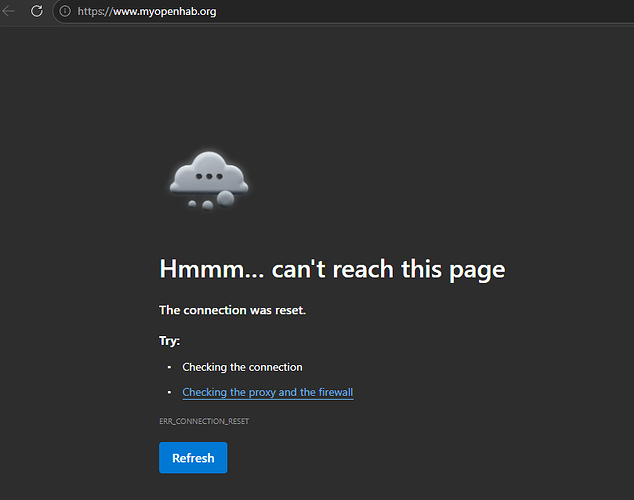The width and height of the screenshot is (634, 500).
Task: Select the 'Checking the connection' list item text
Action: 242,367
